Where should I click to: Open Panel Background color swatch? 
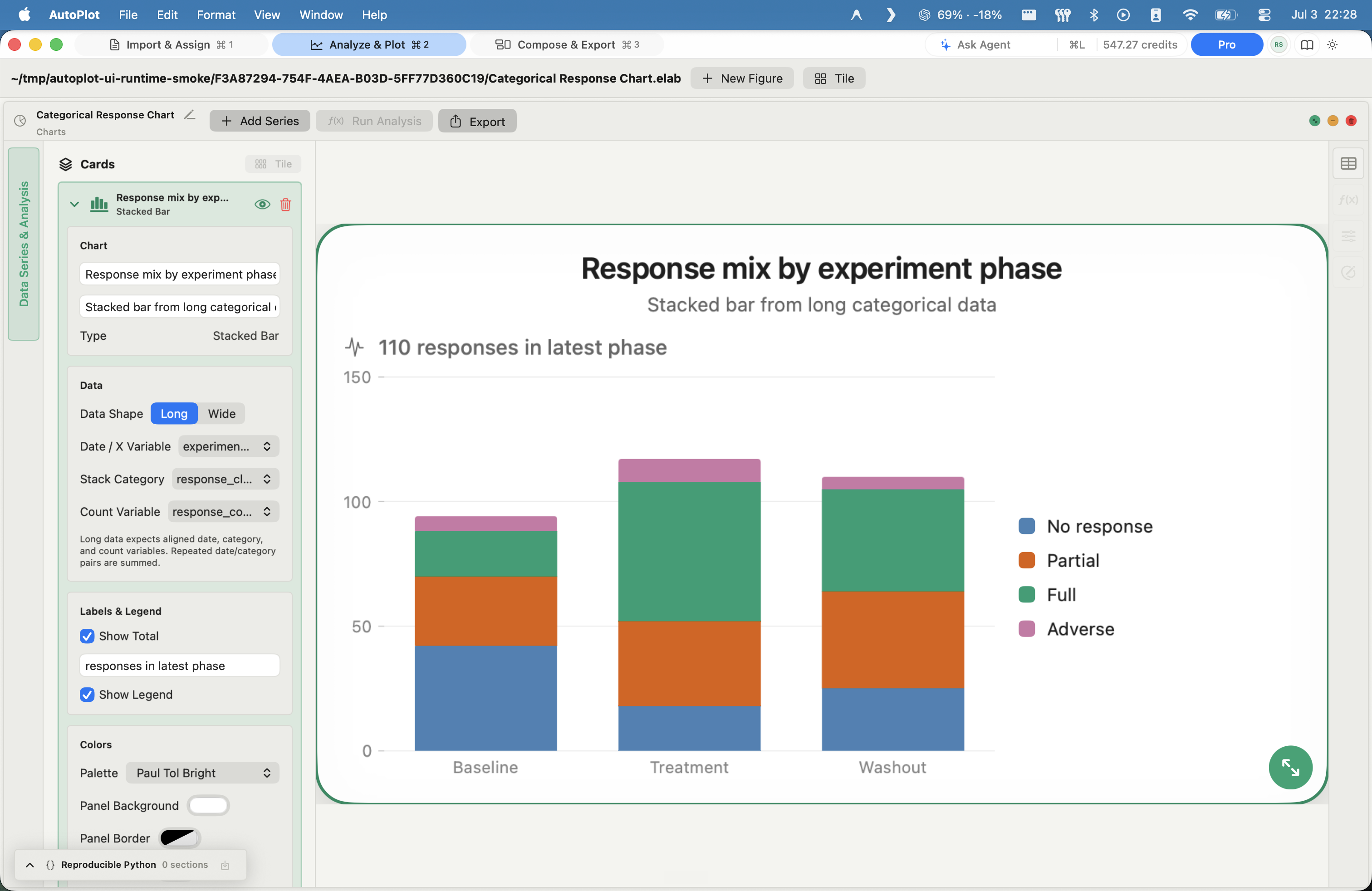(x=208, y=806)
